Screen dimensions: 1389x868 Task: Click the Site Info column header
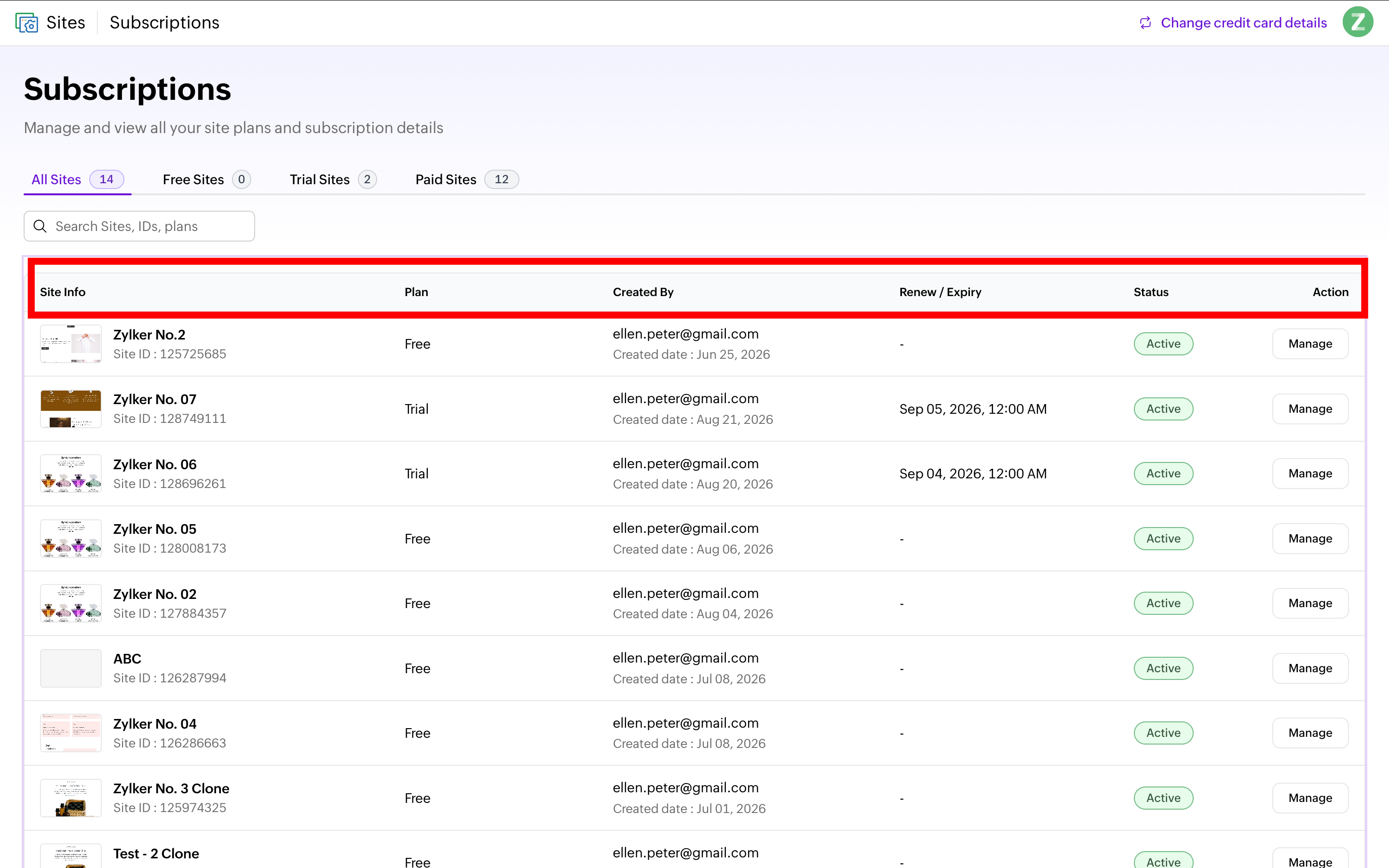tap(63, 292)
